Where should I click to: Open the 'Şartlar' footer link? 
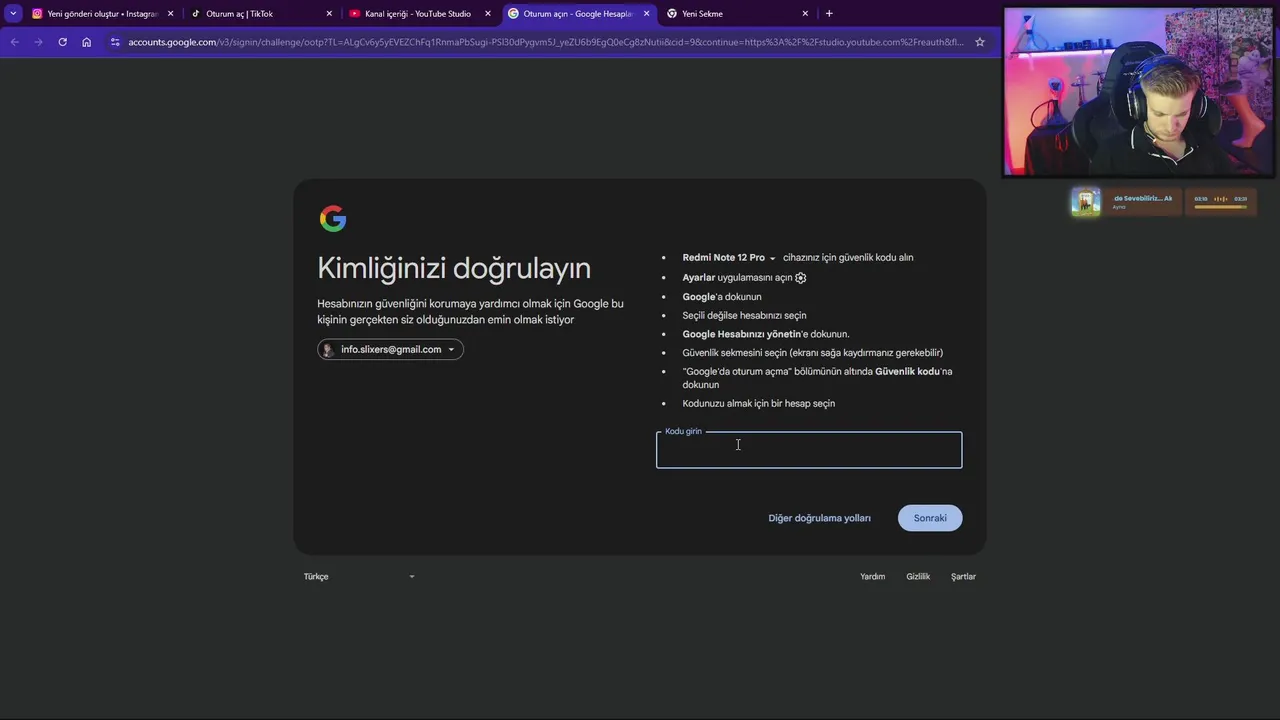pyautogui.click(x=963, y=577)
